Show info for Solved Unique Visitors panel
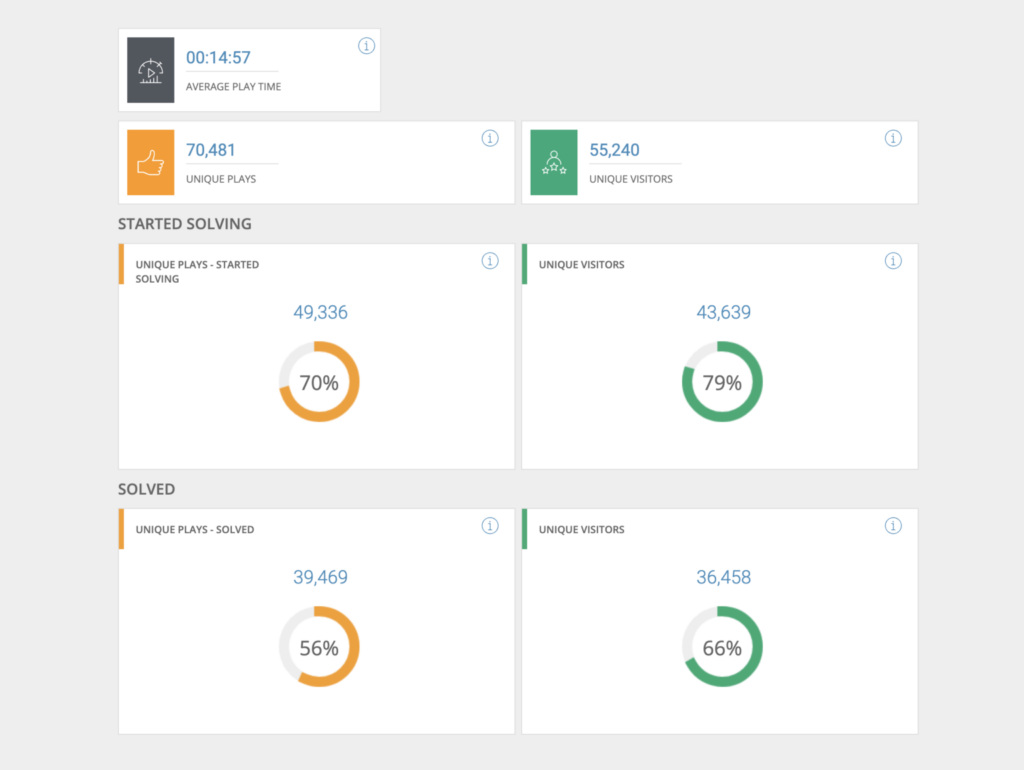1024x770 pixels. click(893, 526)
